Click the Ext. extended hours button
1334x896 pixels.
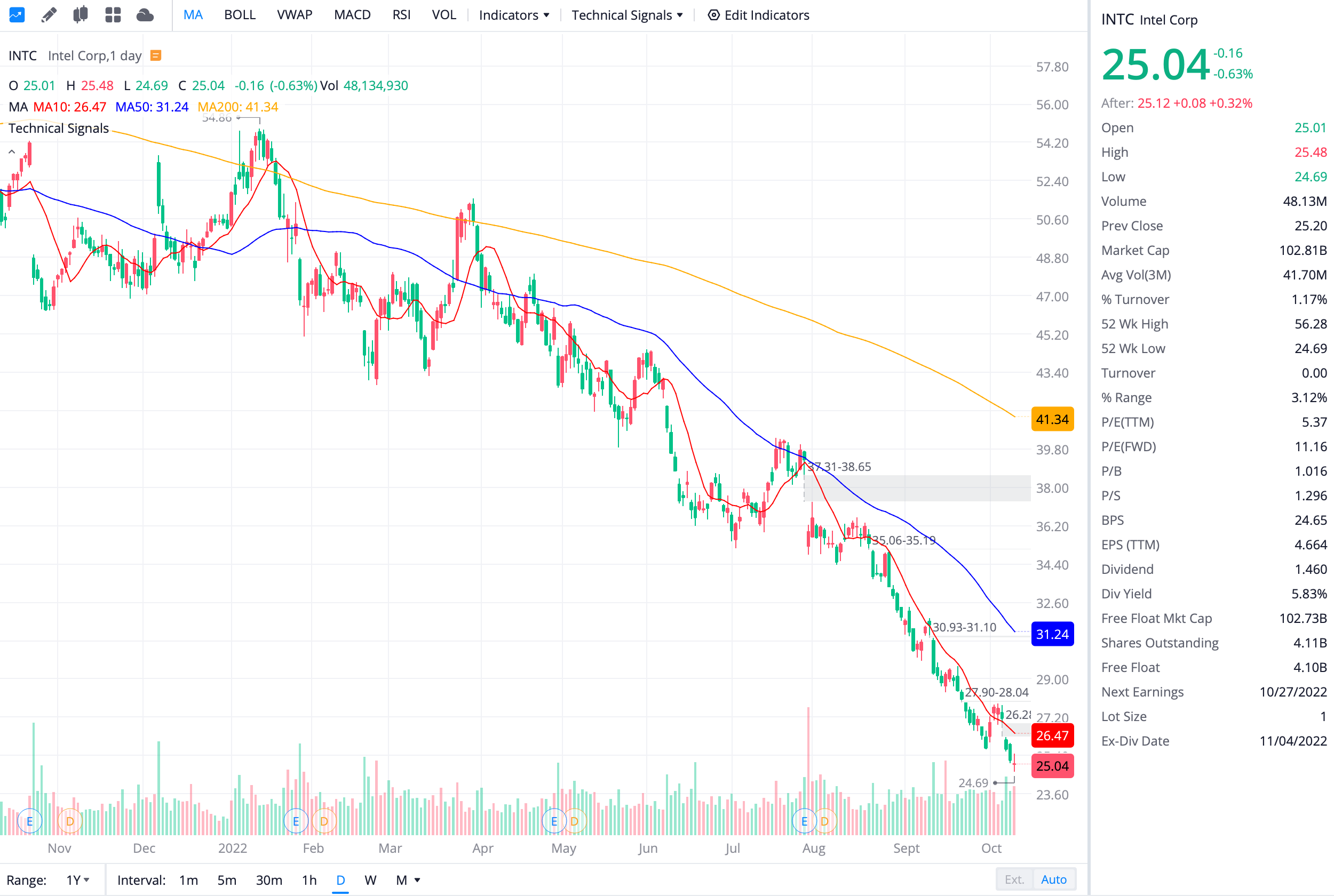(1014, 879)
